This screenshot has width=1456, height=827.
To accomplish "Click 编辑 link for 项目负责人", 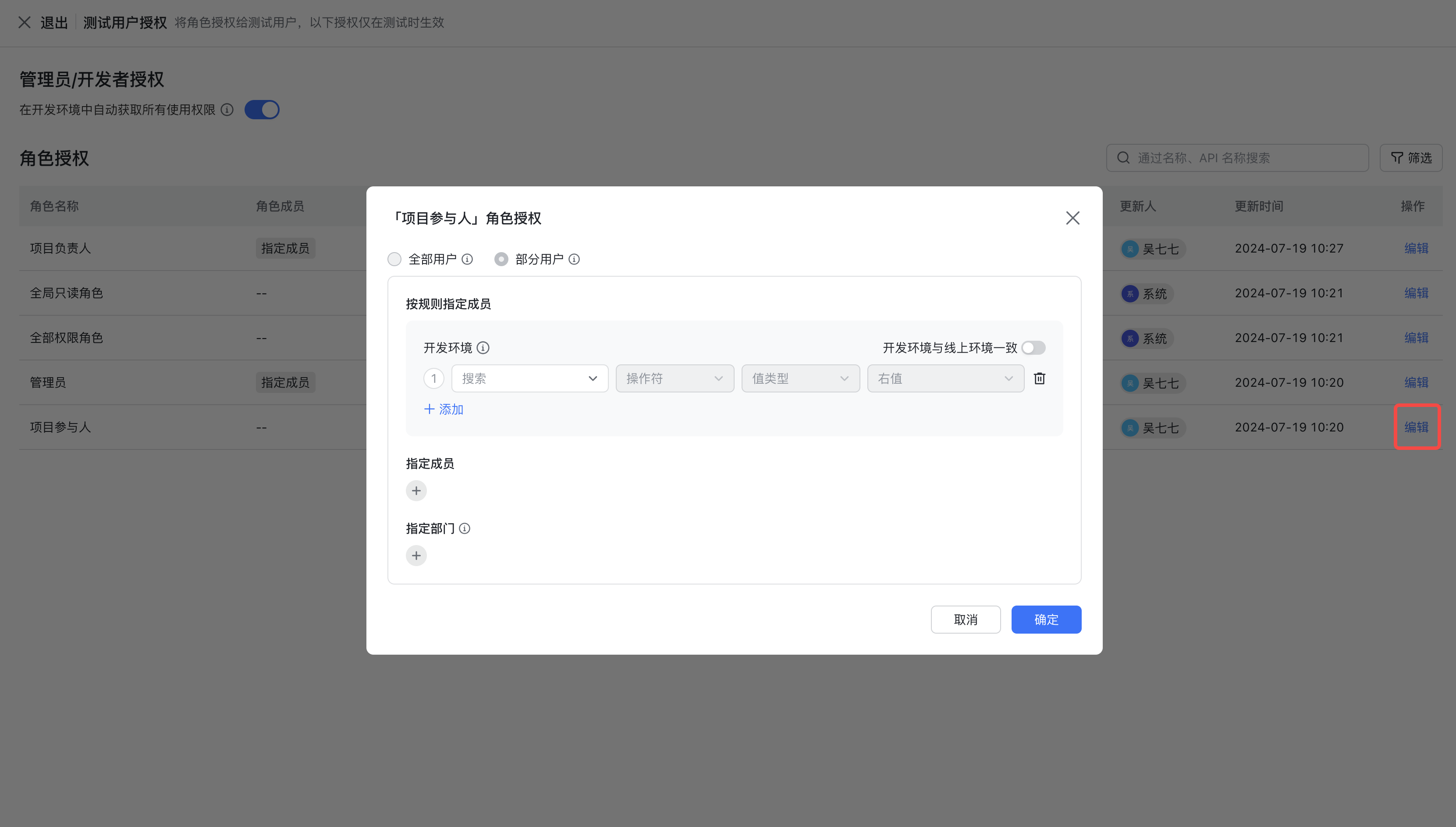I will click(x=1416, y=248).
